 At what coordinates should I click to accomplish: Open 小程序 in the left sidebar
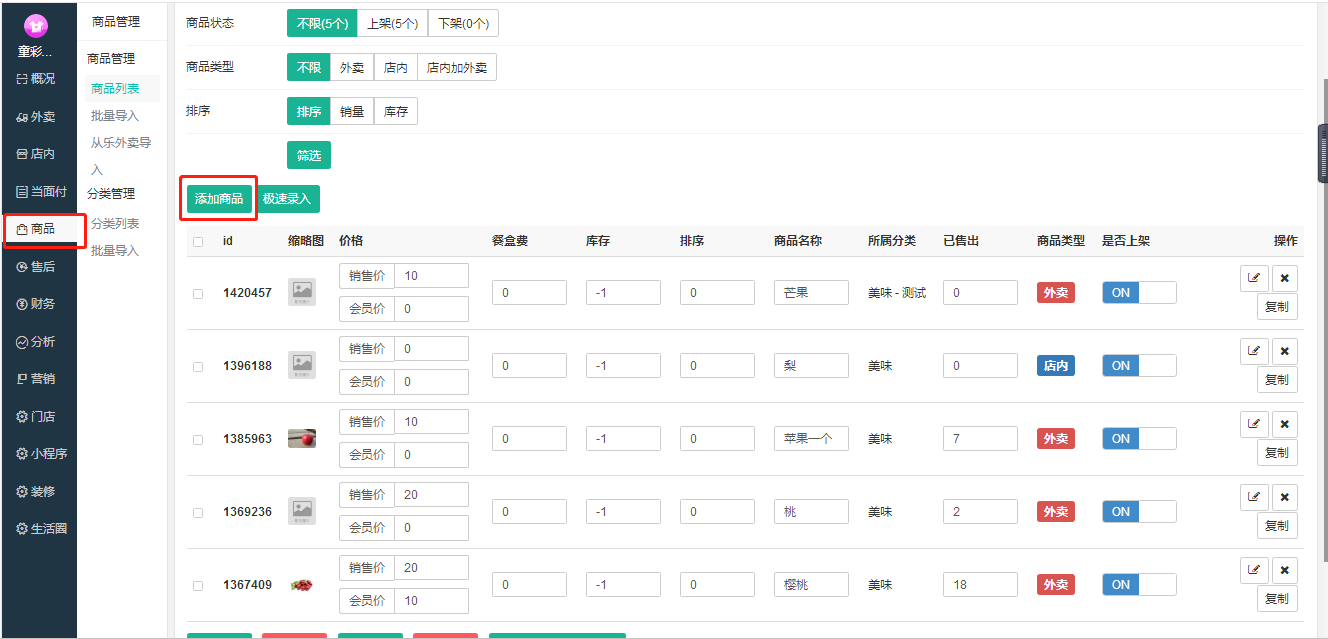42,453
